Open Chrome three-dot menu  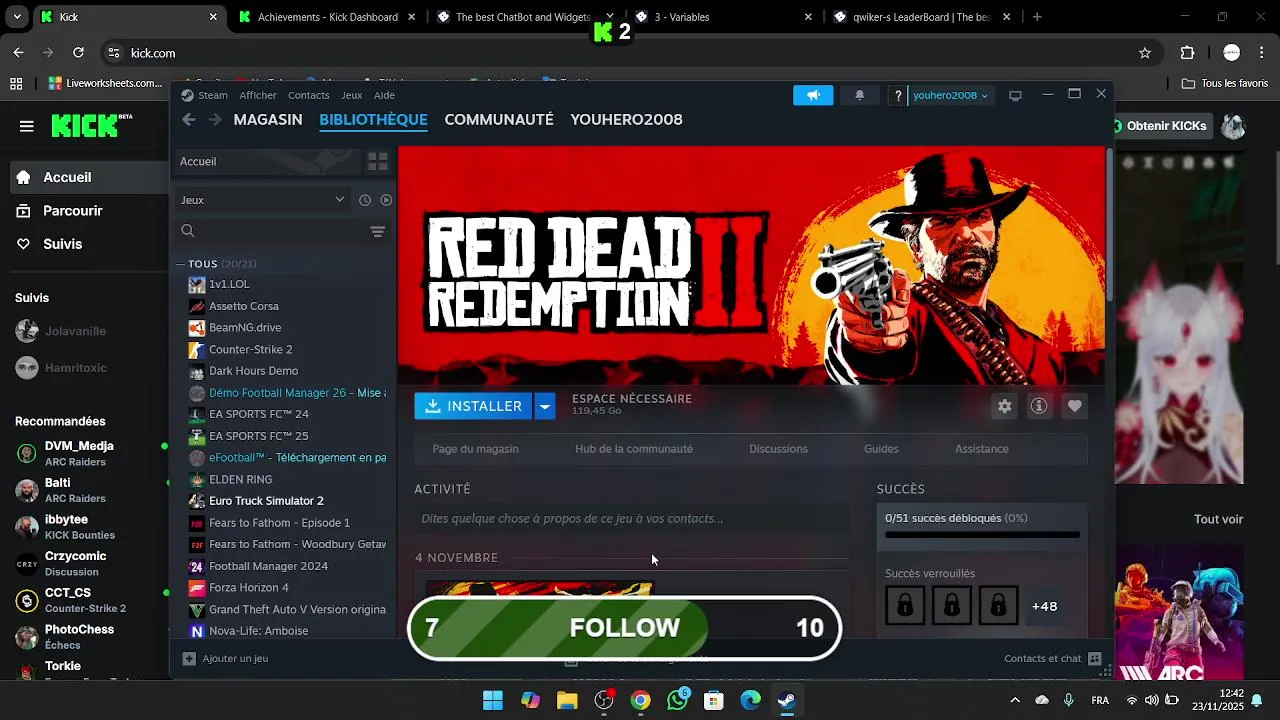coord(1261,53)
